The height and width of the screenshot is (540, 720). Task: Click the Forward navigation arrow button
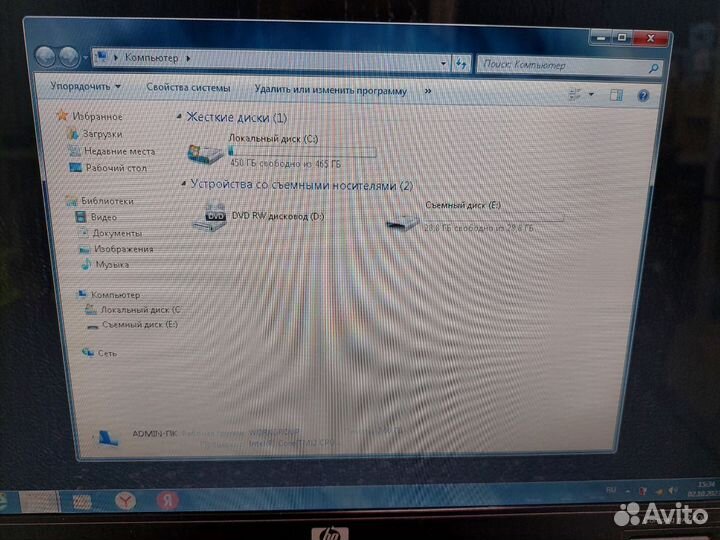69,57
